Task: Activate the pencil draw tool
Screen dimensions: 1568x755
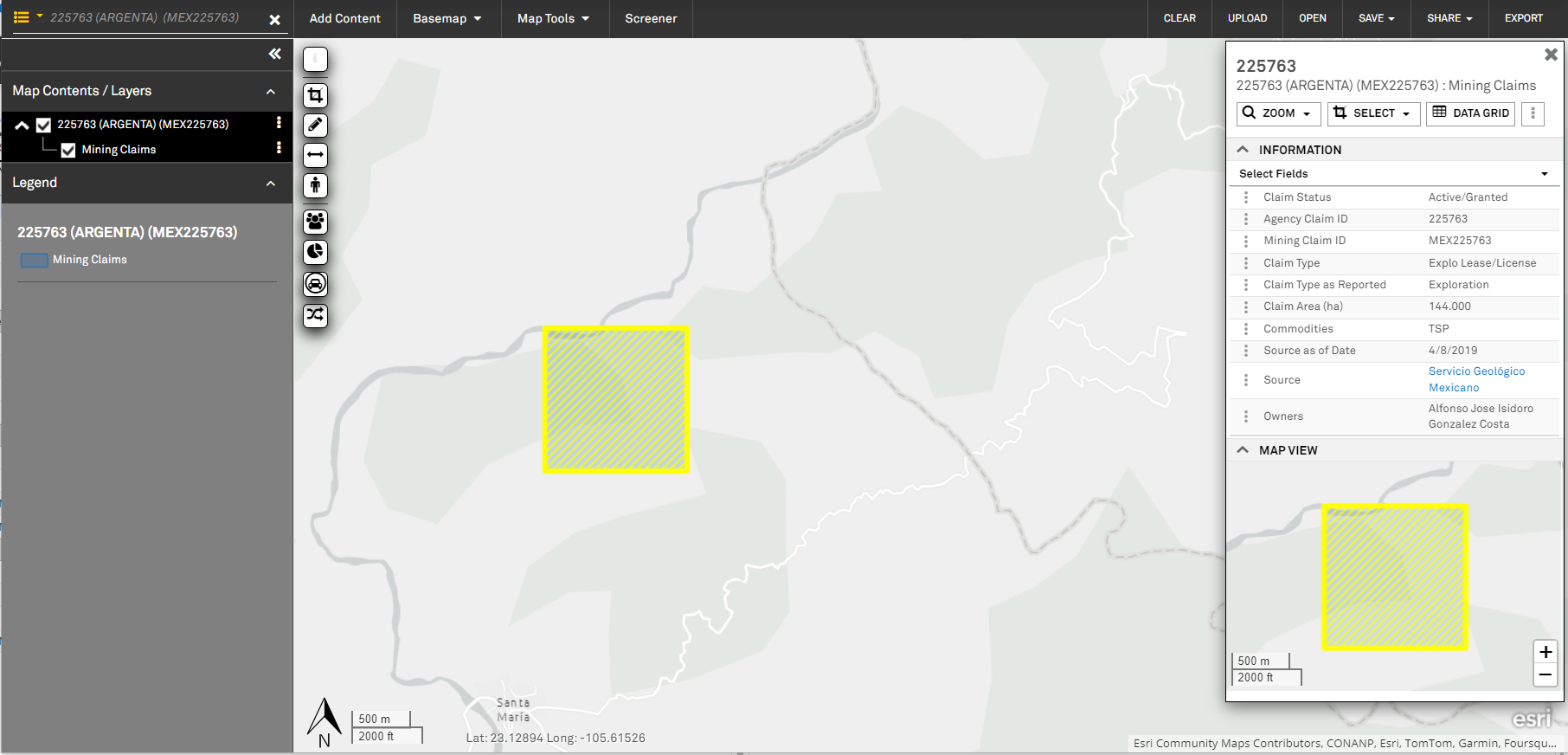Action: point(316,126)
